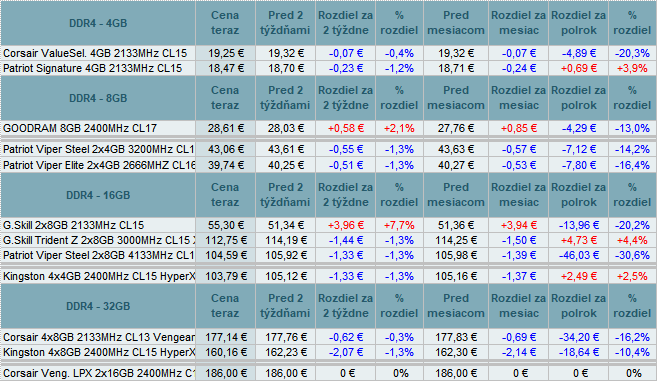This screenshot has height=381, width=657.
Task: Click GOODRAM 8GB 2400MHz CL17 product name
Action: (x=80, y=128)
